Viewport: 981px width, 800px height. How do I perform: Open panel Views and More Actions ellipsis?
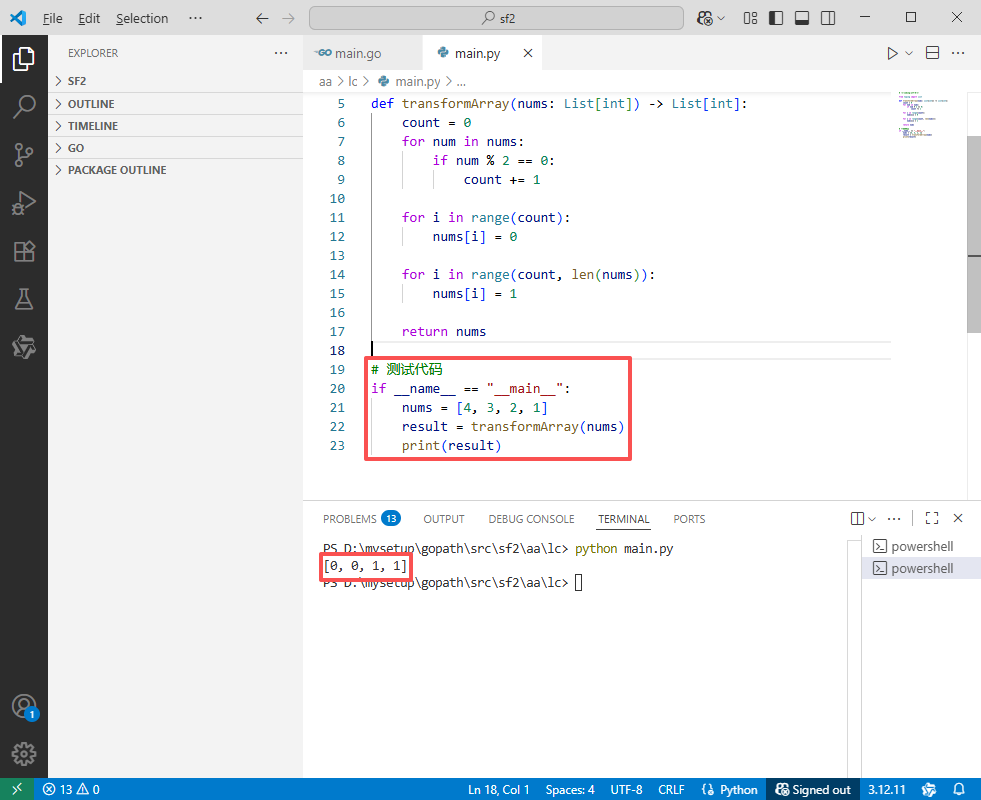tap(894, 518)
